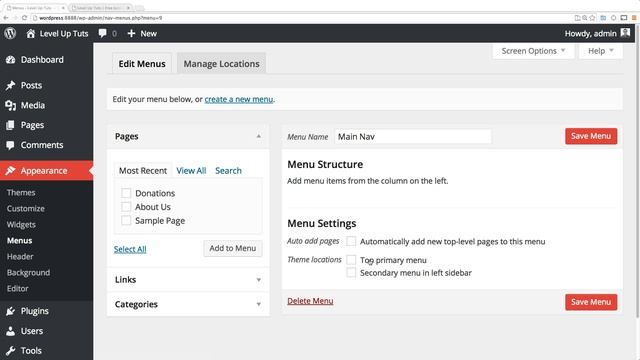Switch to the Edit Menus tab

[x=142, y=64]
